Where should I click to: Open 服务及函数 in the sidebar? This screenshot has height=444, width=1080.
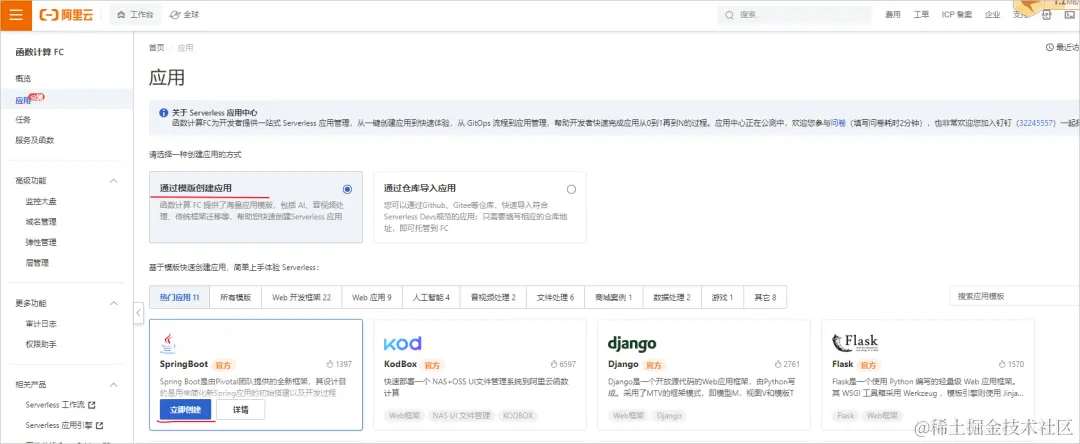[x=34, y=140]
